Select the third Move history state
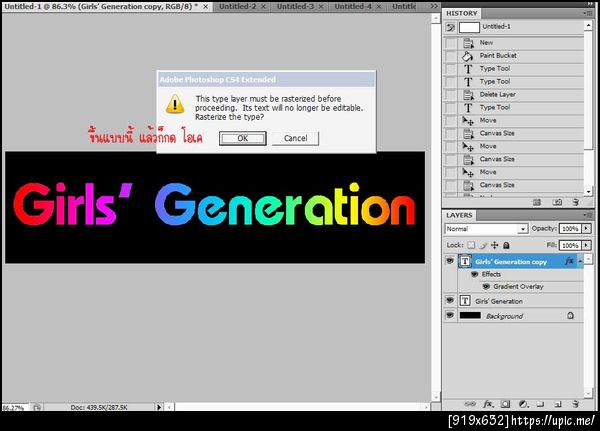Image resolution: width=600 pixels, height=431 pixels. click(521, 172)
